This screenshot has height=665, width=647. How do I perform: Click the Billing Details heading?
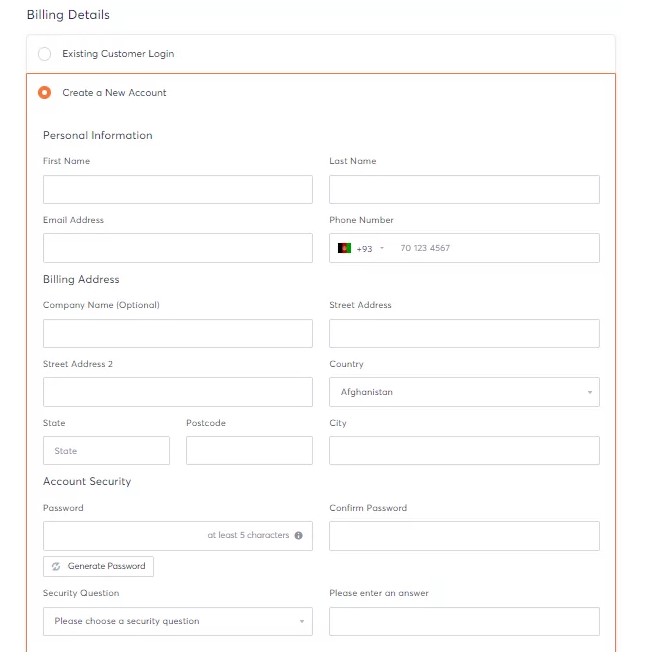pos(68,15)
